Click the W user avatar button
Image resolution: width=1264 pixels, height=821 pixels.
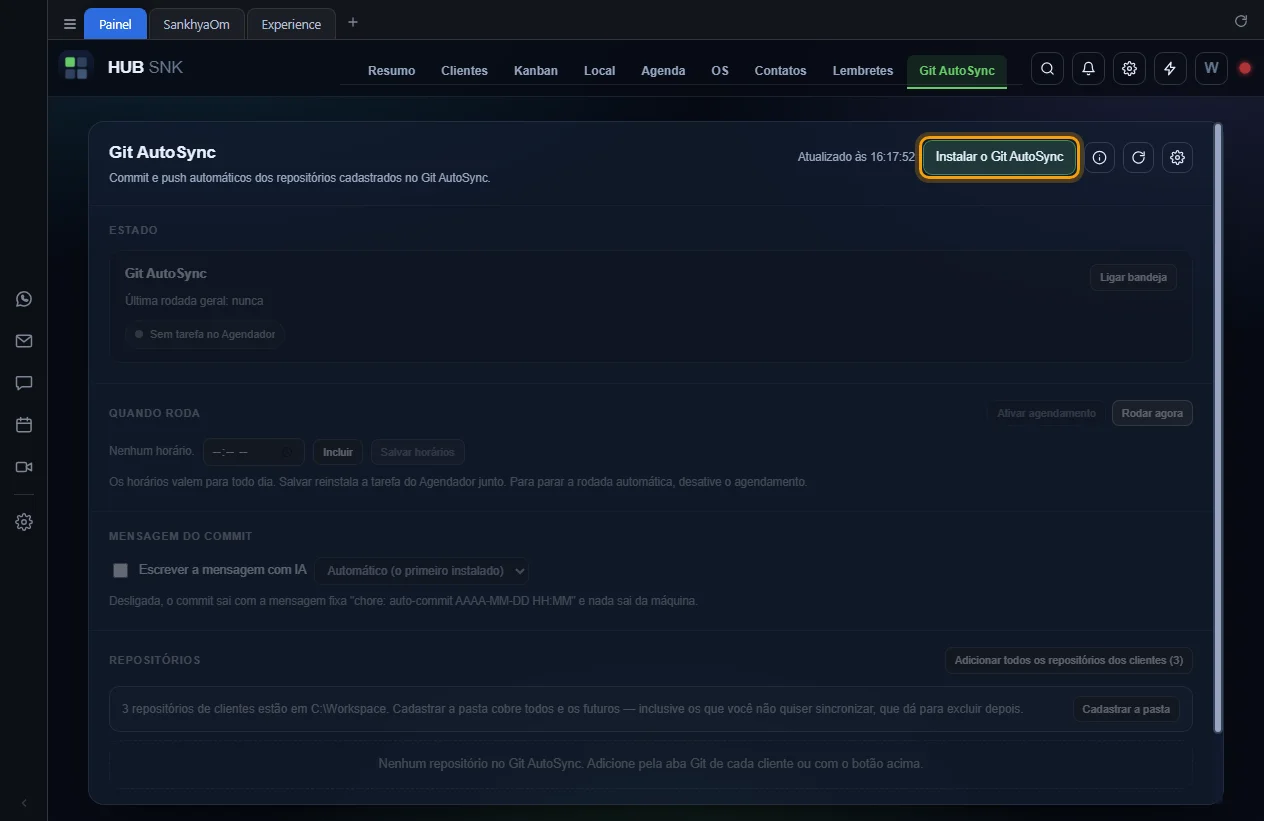tap(1211, 69)
